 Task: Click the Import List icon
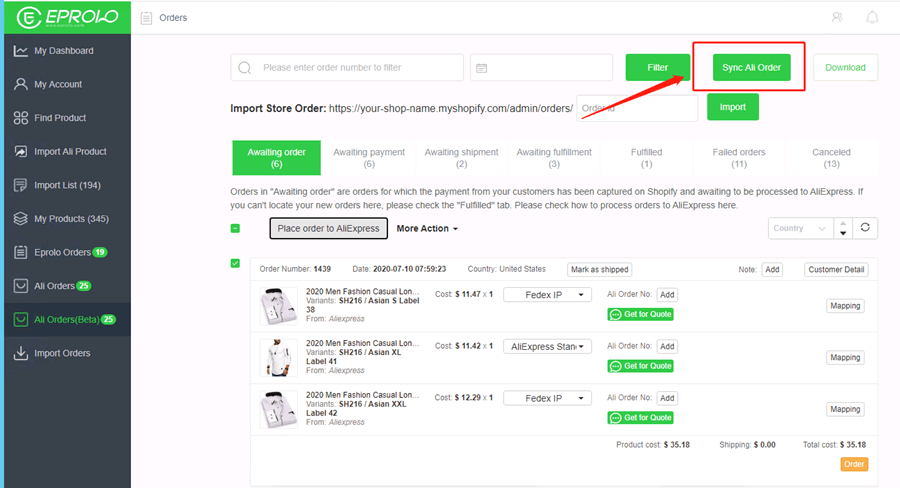click(x=21, y=185)
